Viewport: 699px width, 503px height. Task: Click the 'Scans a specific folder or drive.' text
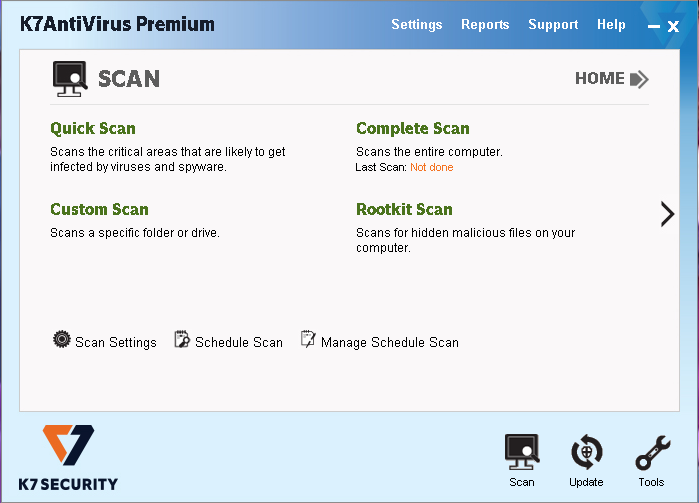[135, 233]
